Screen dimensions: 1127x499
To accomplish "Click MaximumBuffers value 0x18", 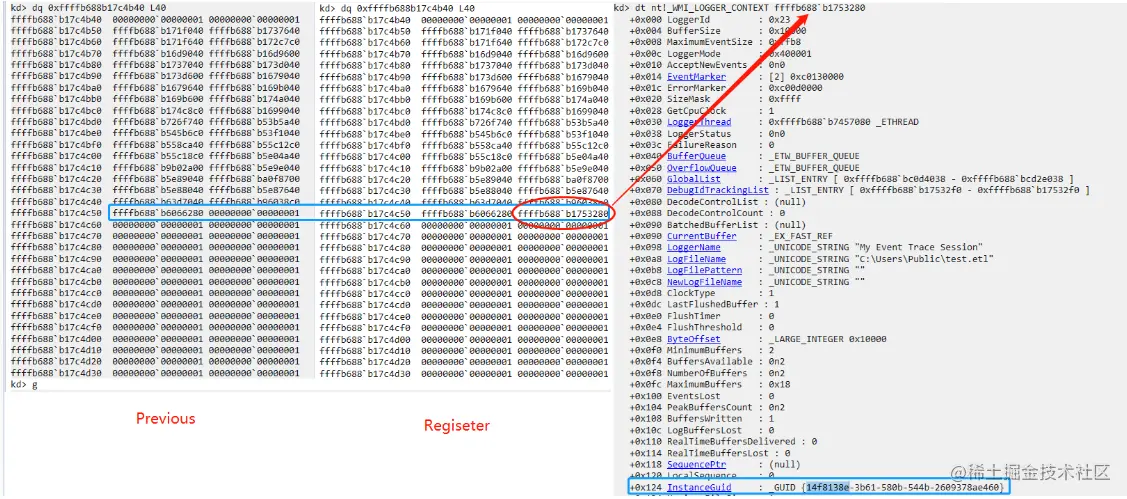I will (x=779, y=385).
